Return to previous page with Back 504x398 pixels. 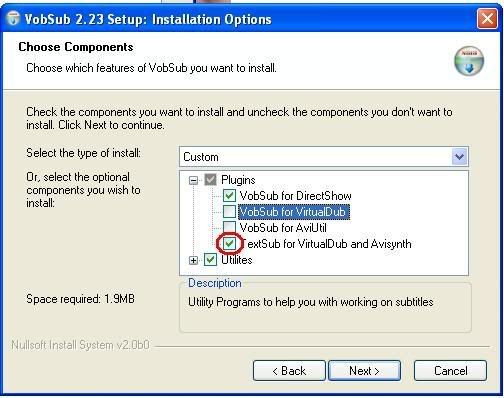point(289,371)
